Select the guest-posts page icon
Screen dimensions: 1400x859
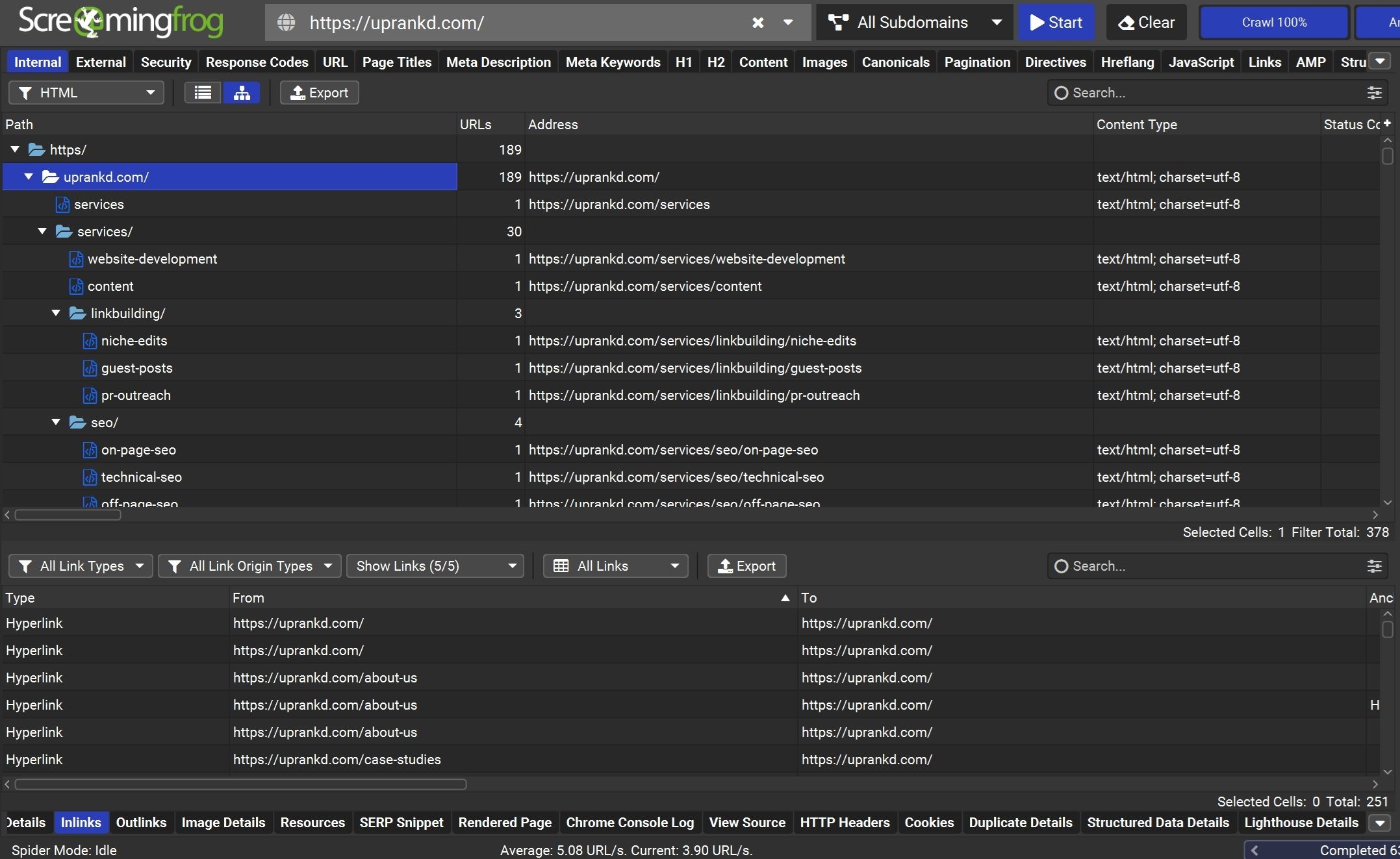[90, 368]
